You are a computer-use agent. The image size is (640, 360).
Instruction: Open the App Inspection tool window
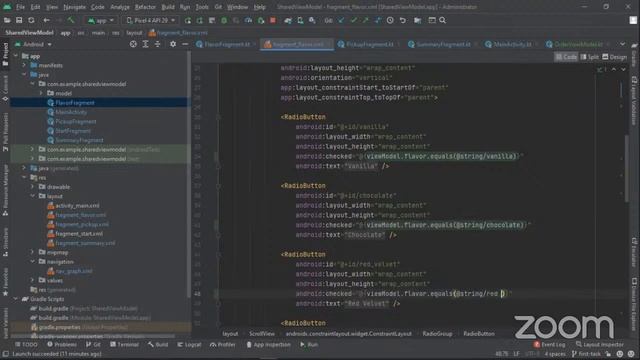[x=268, y=345]
